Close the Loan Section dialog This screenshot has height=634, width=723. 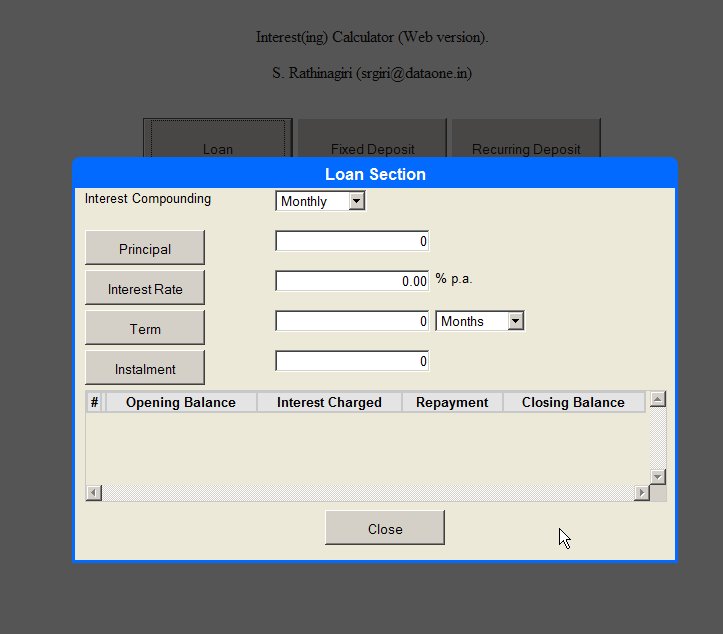[x=385, y=528]
